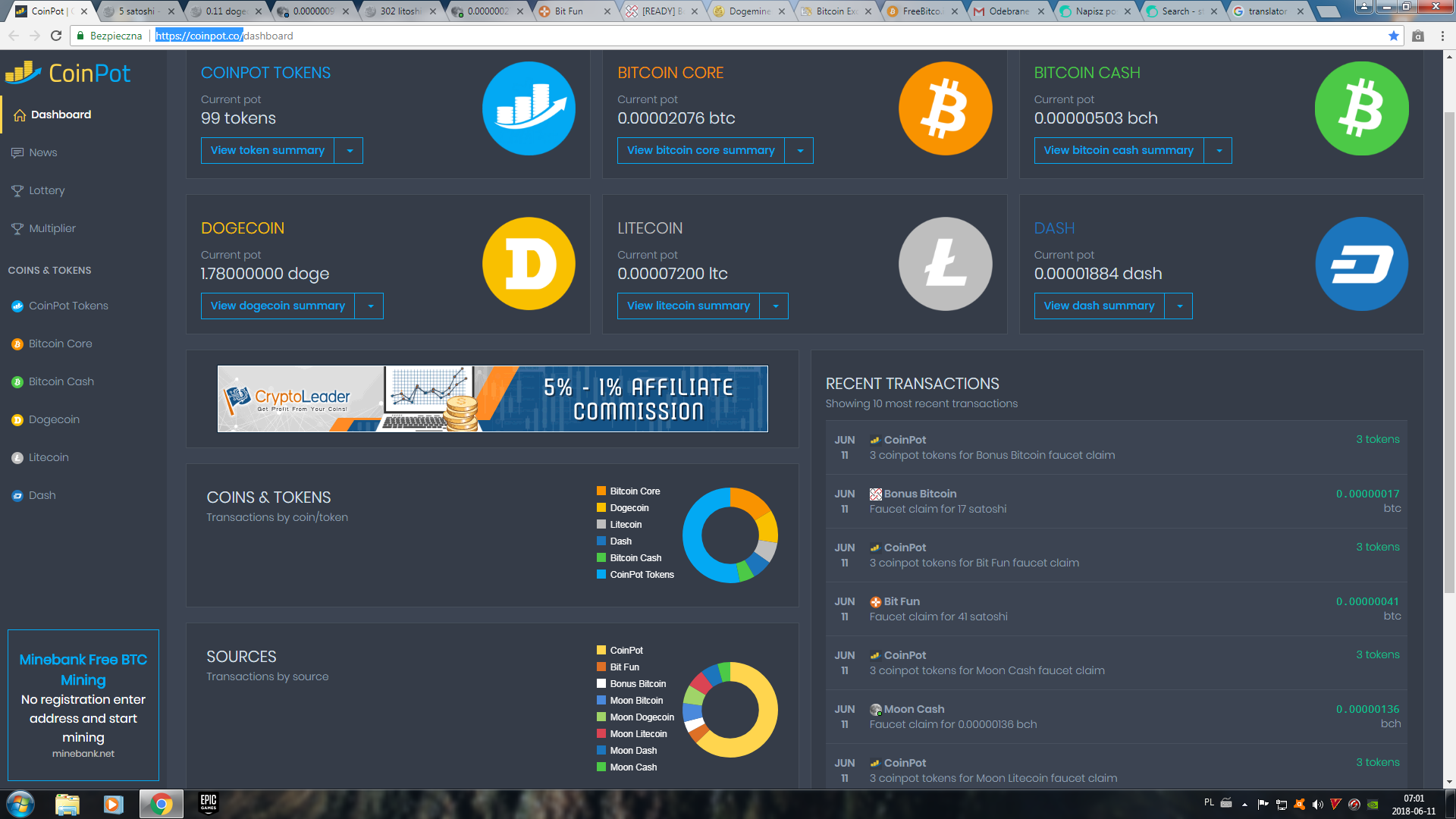Reload the page with refresh icon
Screen dimensions: 1456x819
tap(56, 36)
